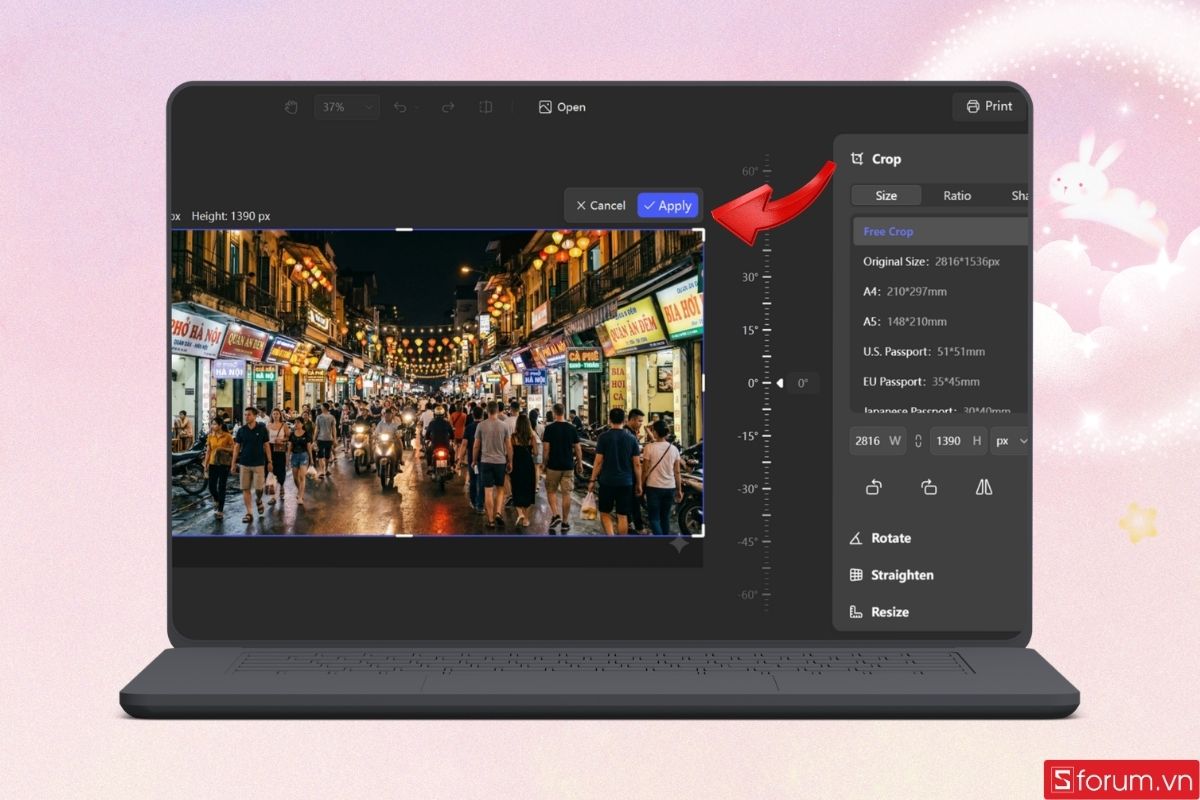This screenshot has width=1200, height=800.
Task: Click the Crop tool icon in panel header
Action: 857,159
